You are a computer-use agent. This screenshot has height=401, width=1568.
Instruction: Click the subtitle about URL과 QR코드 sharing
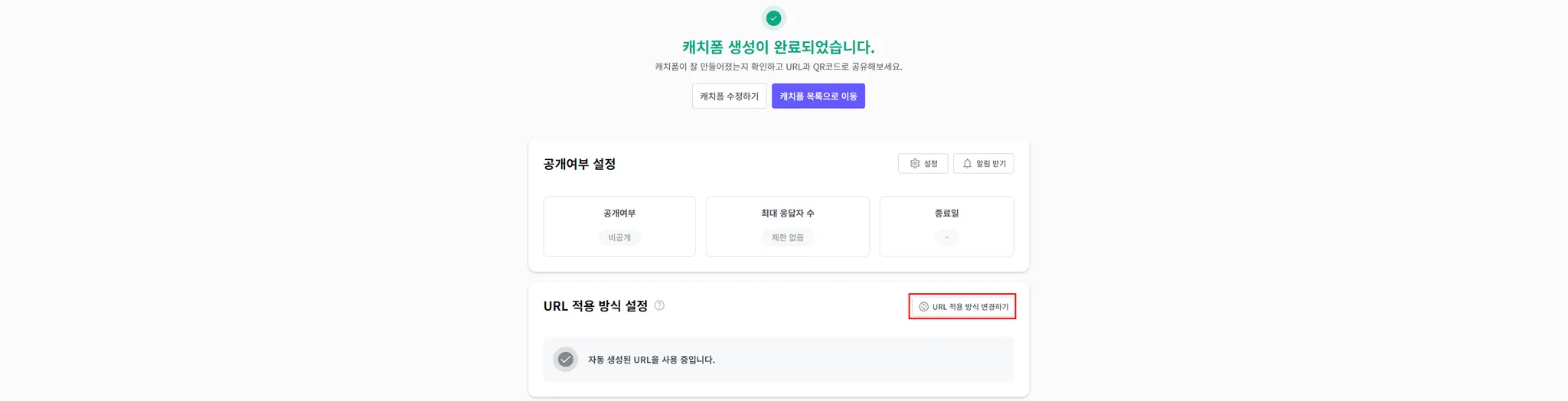coord(778,67)
